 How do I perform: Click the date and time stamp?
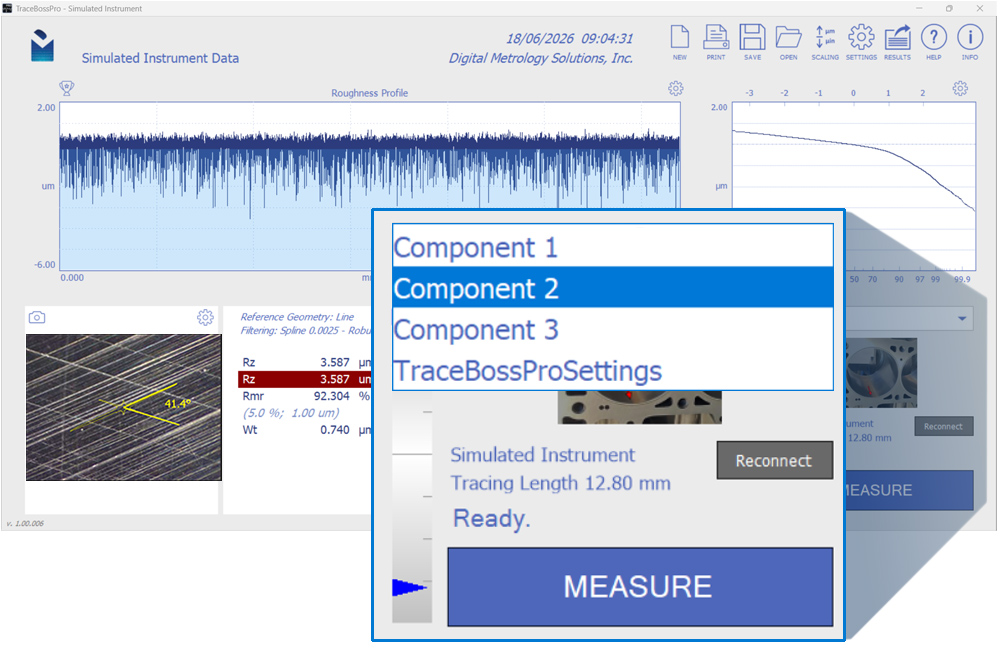(x=570, y=39)
